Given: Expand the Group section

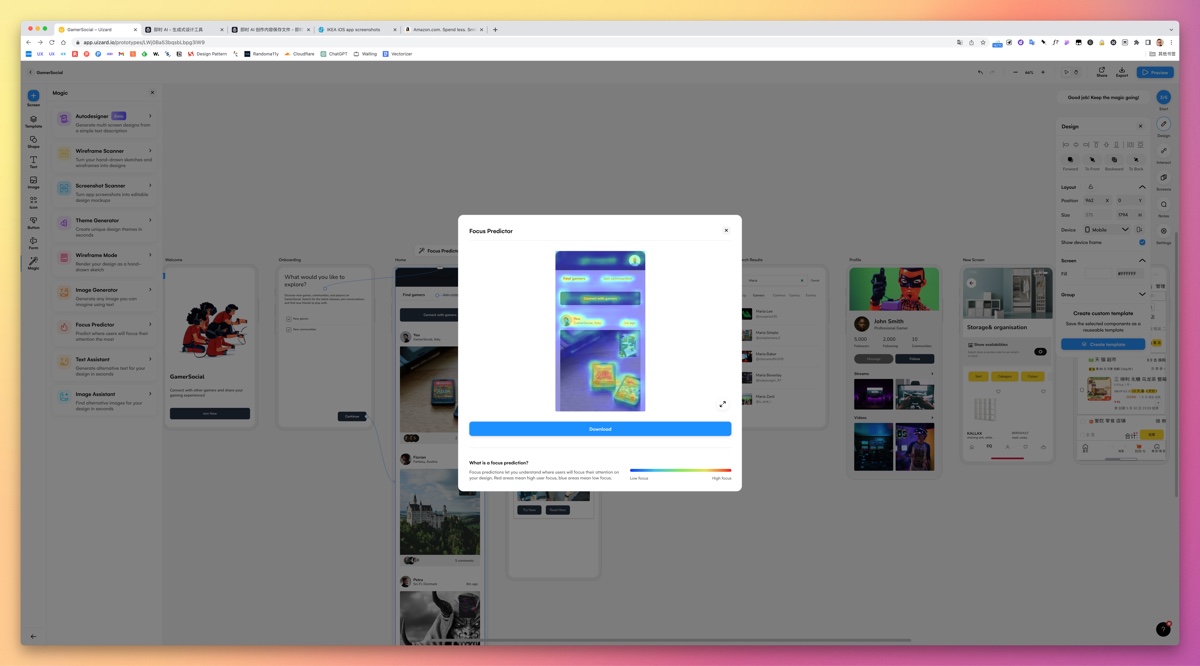Looking at the screenshot, I should pyautogui.click(x=1141, y=294).
